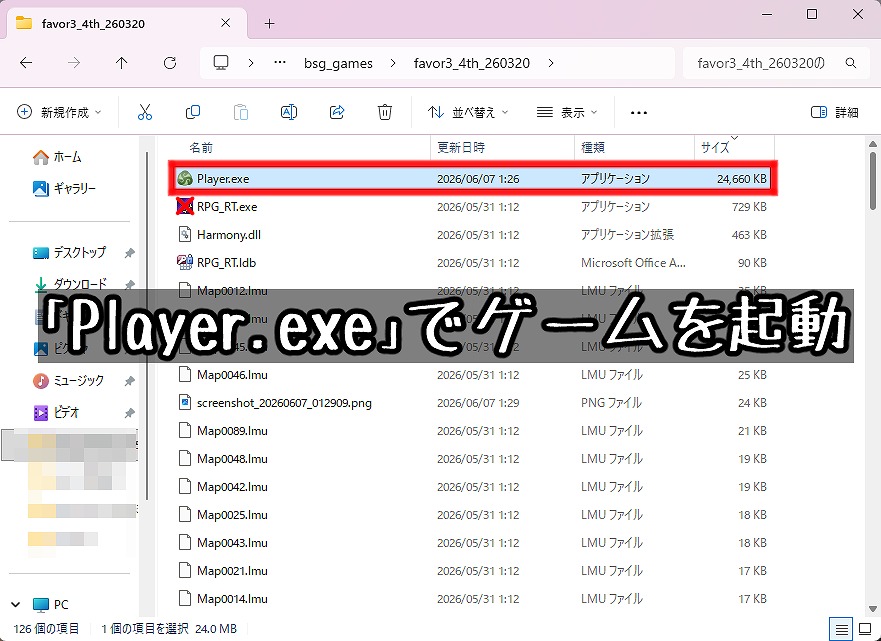Click the PC monitor icon in address bar
This screenshot has height=641, width=881.
point(221,62)
